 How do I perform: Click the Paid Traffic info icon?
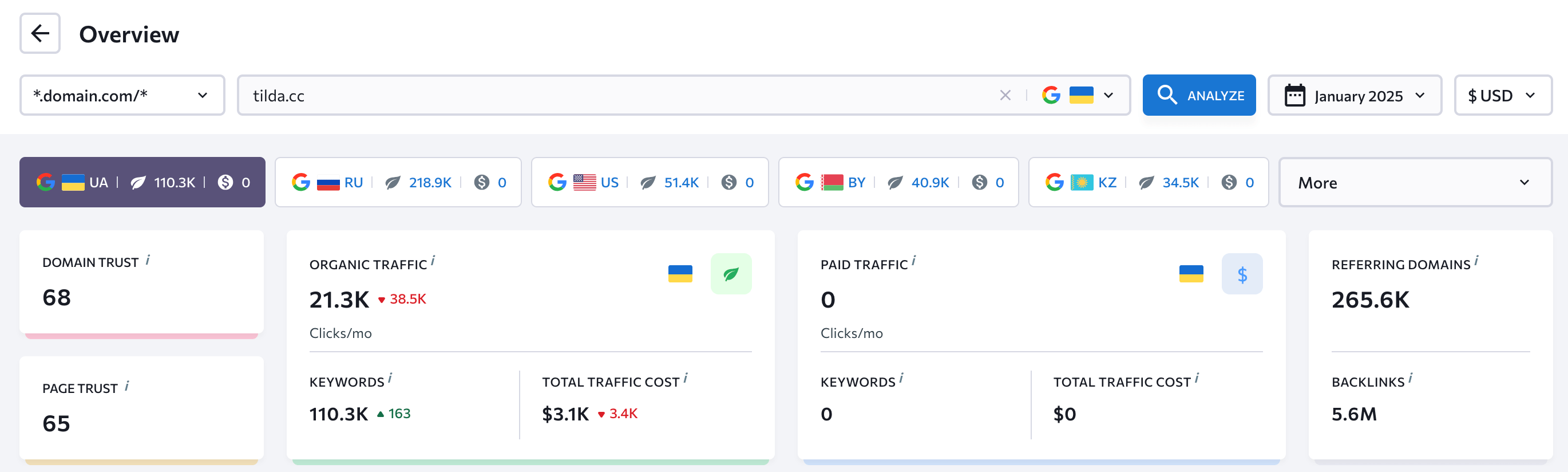914,261
